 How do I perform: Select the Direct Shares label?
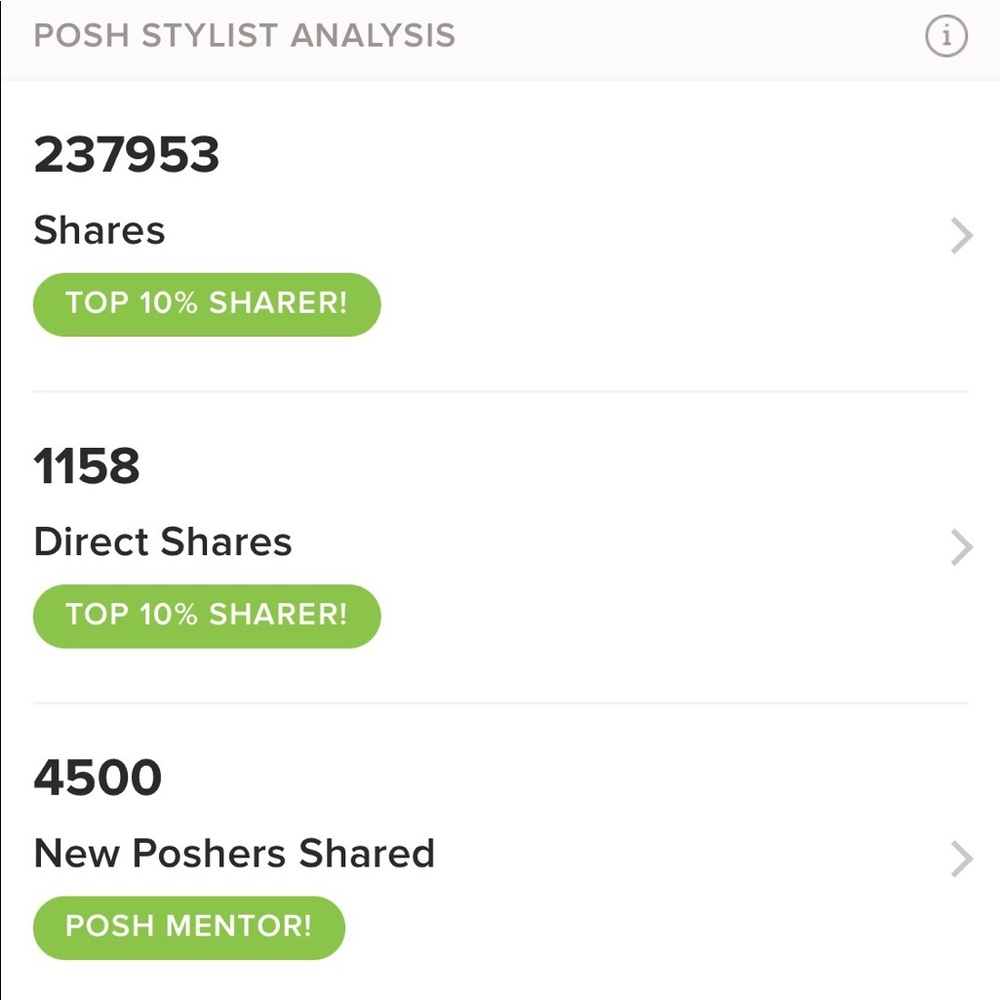(163, 542)
